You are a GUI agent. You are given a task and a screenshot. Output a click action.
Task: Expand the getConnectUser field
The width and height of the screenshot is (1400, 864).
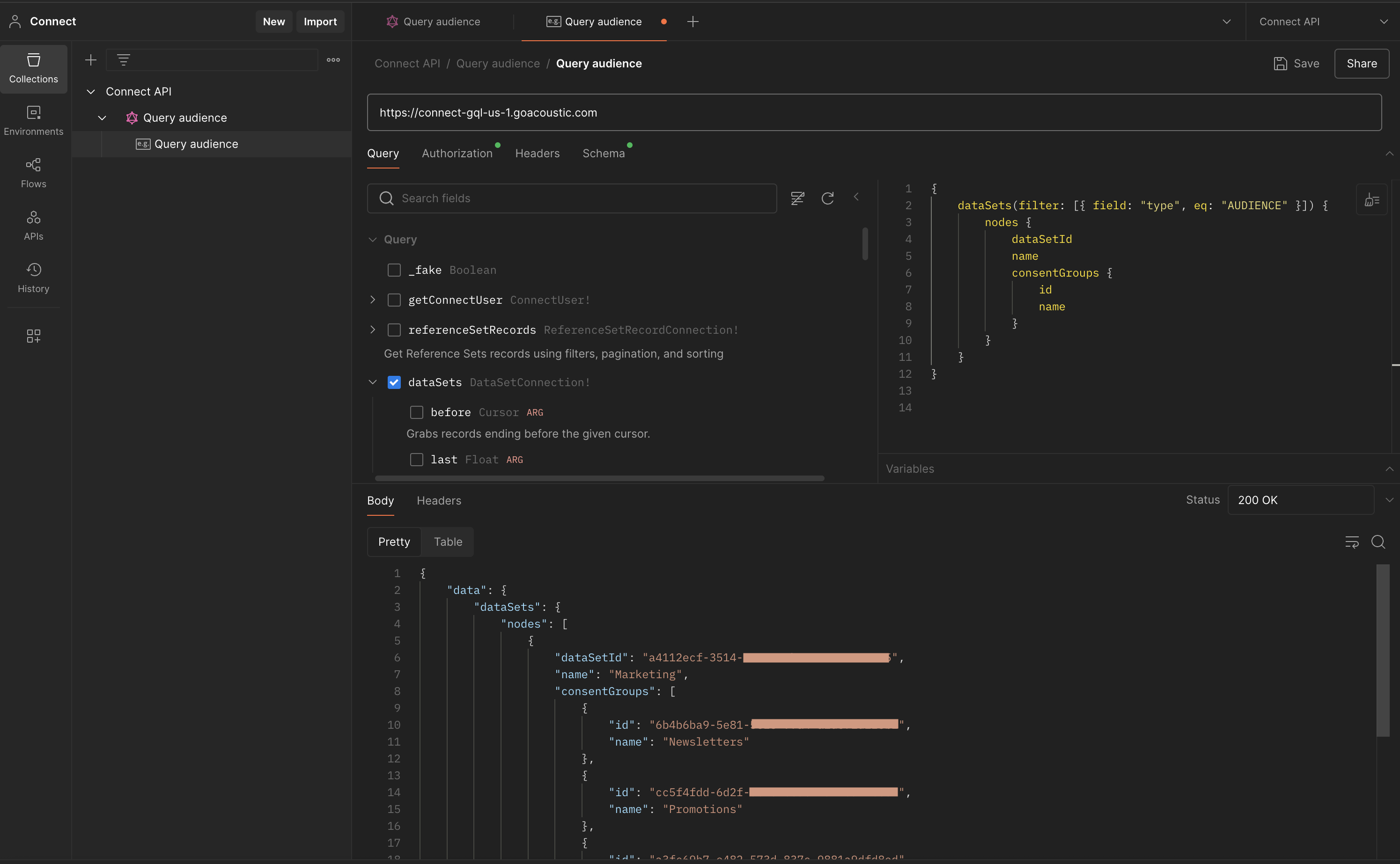(373, 300)
